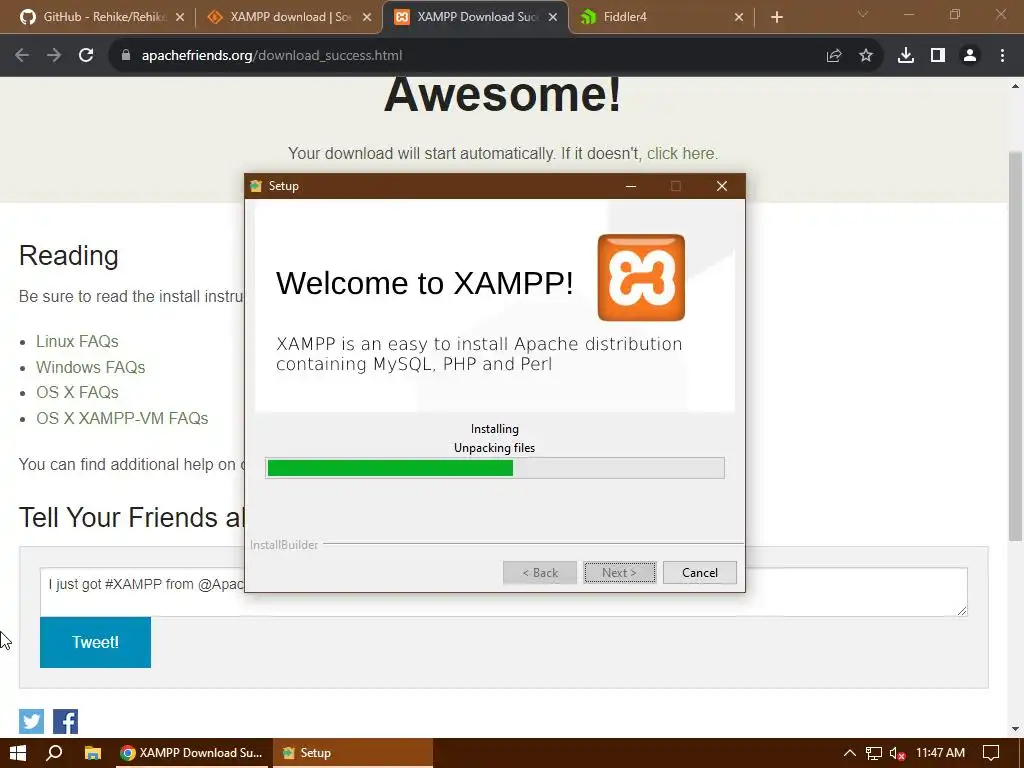
Task: Click the network tray icon
Action: (x=874, y=753)
